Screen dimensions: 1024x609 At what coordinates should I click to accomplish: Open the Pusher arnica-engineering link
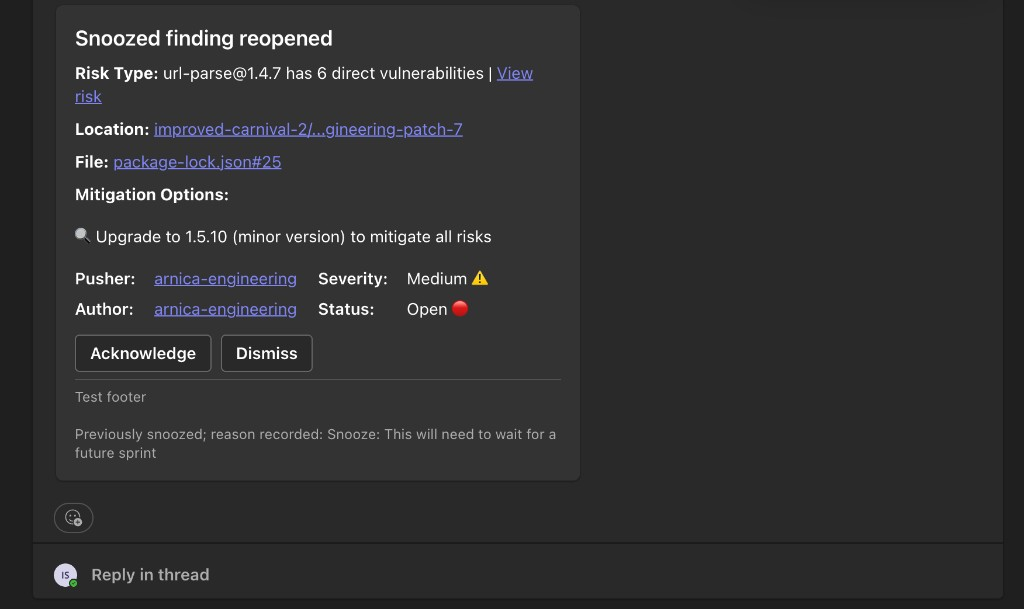point(225,279)
